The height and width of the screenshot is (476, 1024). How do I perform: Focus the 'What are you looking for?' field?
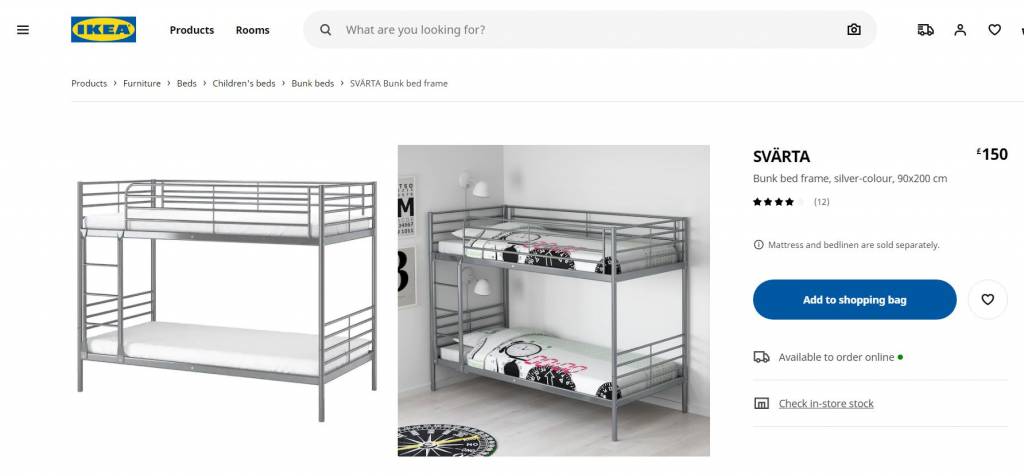590,29
